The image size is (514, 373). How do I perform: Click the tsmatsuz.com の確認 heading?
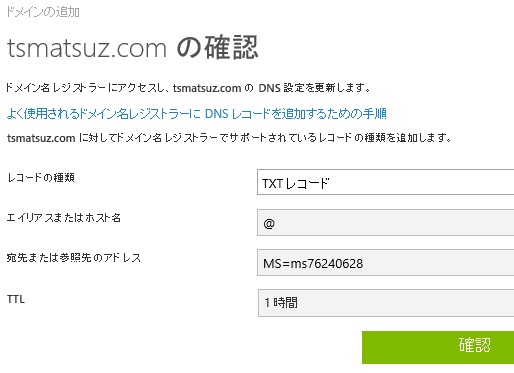click(132, 48)
